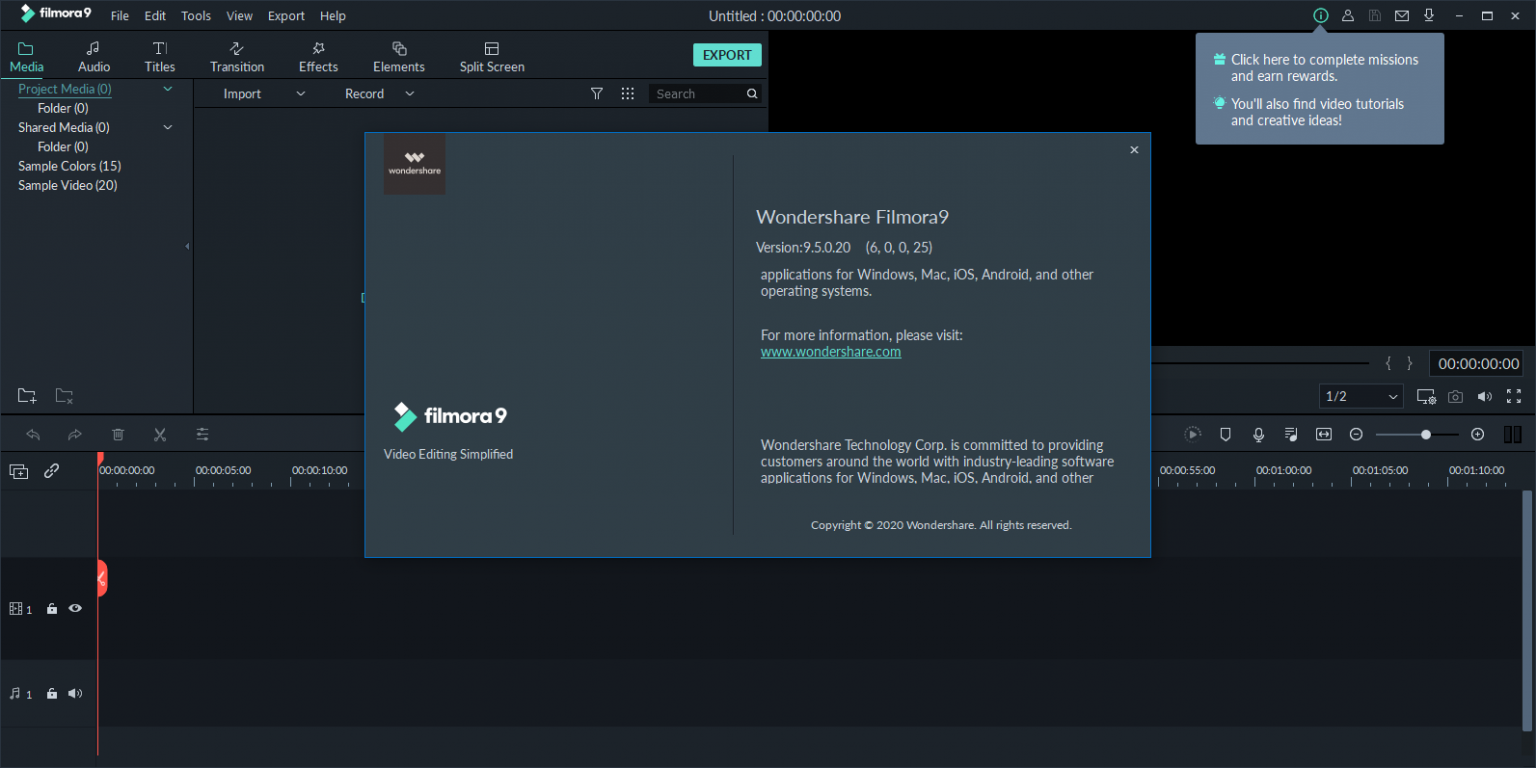1536x768 pixels.
Task: Switch to the Transition tab
Action: coord(237,57)
